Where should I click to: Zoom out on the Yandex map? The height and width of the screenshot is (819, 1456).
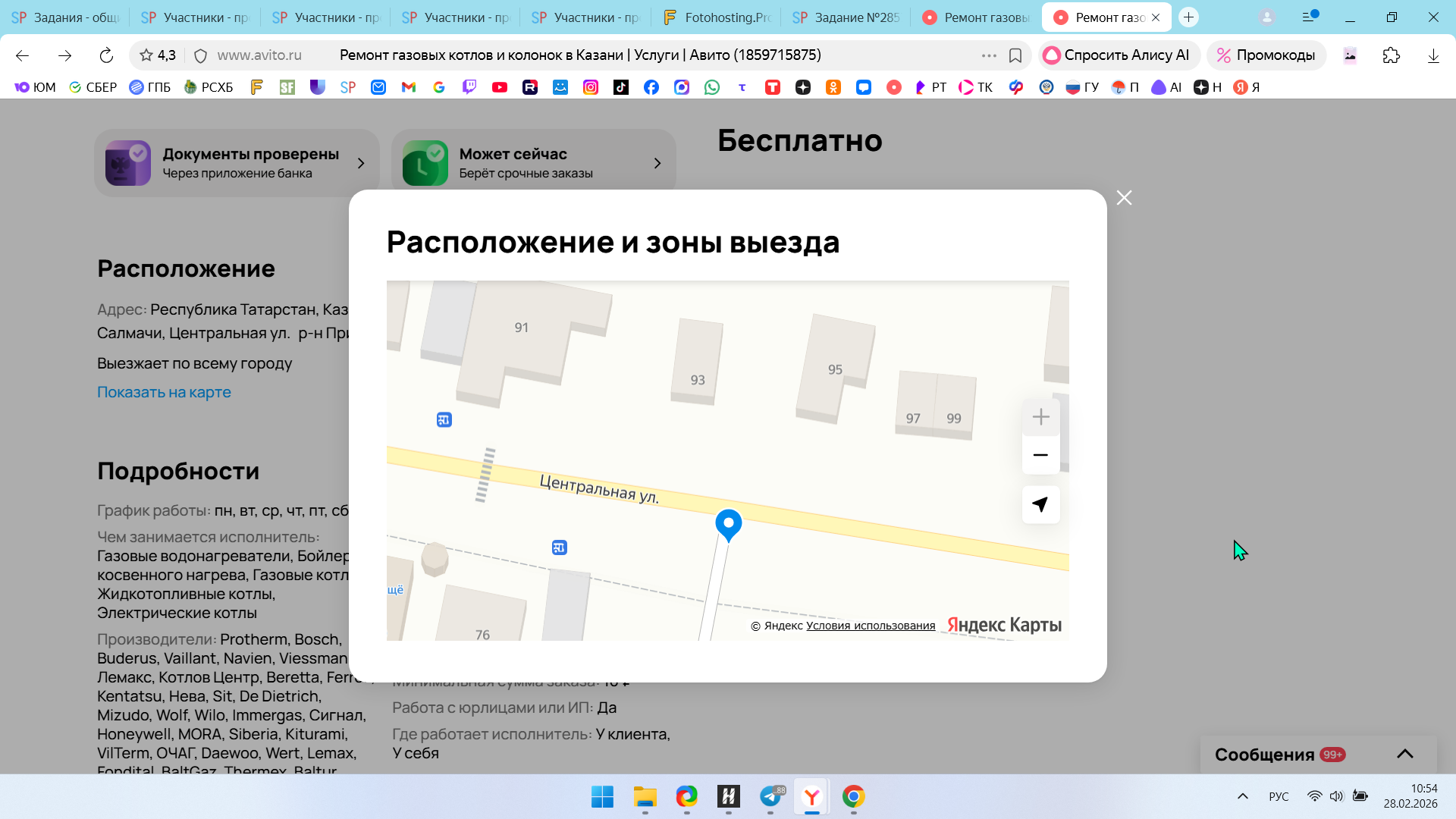pos(1040,455)
